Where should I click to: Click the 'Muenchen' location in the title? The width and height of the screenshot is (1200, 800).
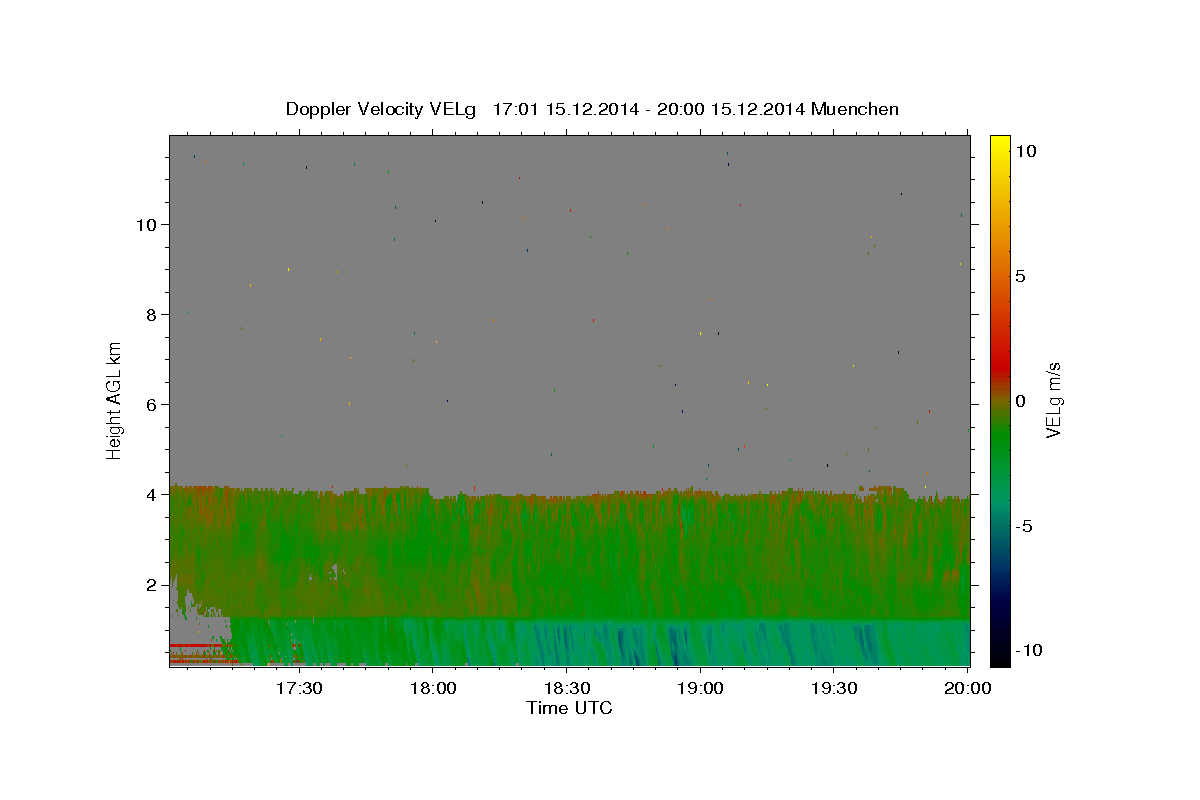(855, 109)
